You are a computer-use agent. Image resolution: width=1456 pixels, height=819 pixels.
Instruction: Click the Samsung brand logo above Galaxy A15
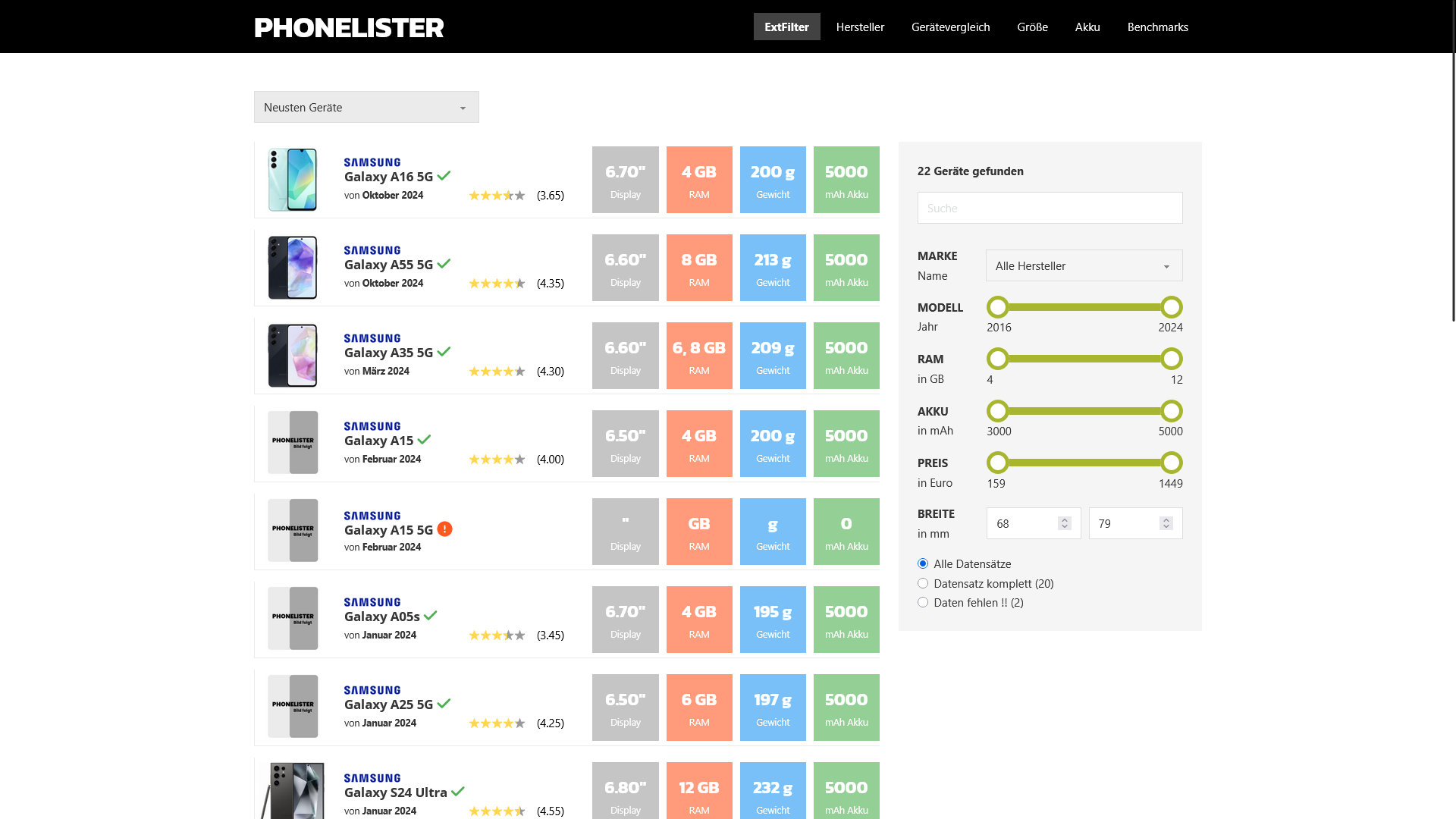(372, 426)
